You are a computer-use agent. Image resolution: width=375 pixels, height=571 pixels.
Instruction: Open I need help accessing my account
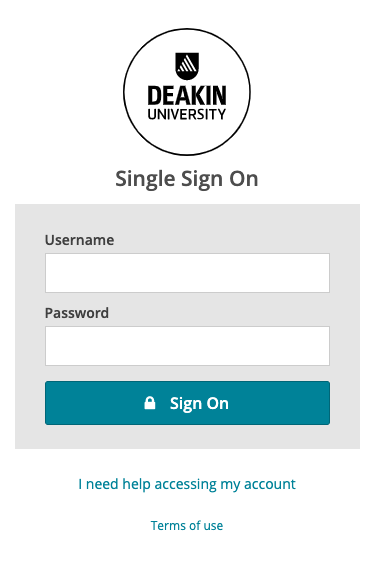click(x=187, y=484)
